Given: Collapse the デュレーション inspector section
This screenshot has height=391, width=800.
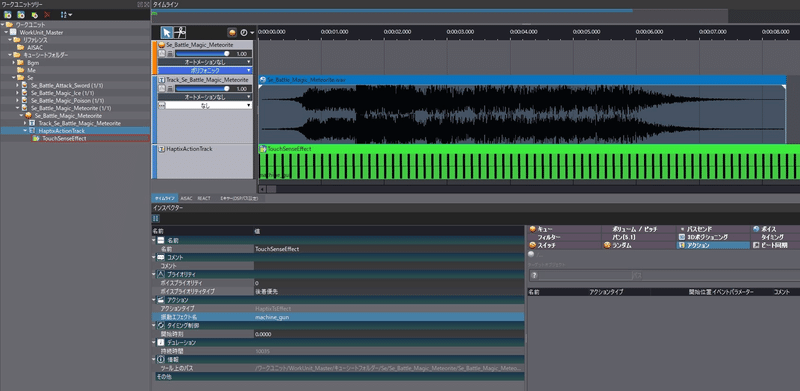Looking at the screenshot, I should pyautogui.click(x=154, y=343).
